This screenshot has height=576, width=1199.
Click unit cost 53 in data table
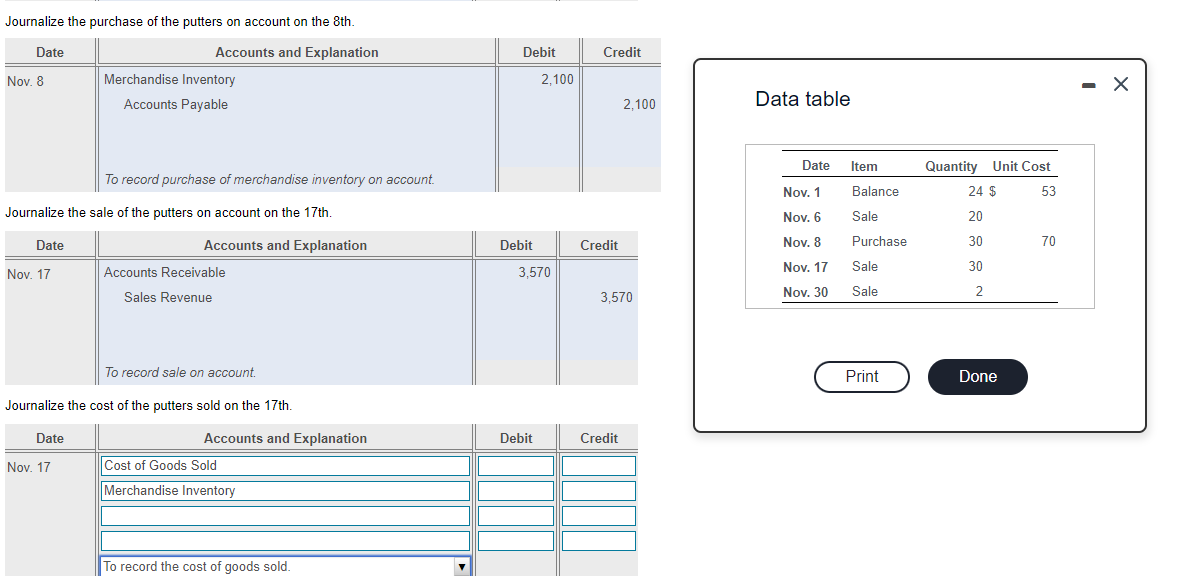(x=1048, y=191)
